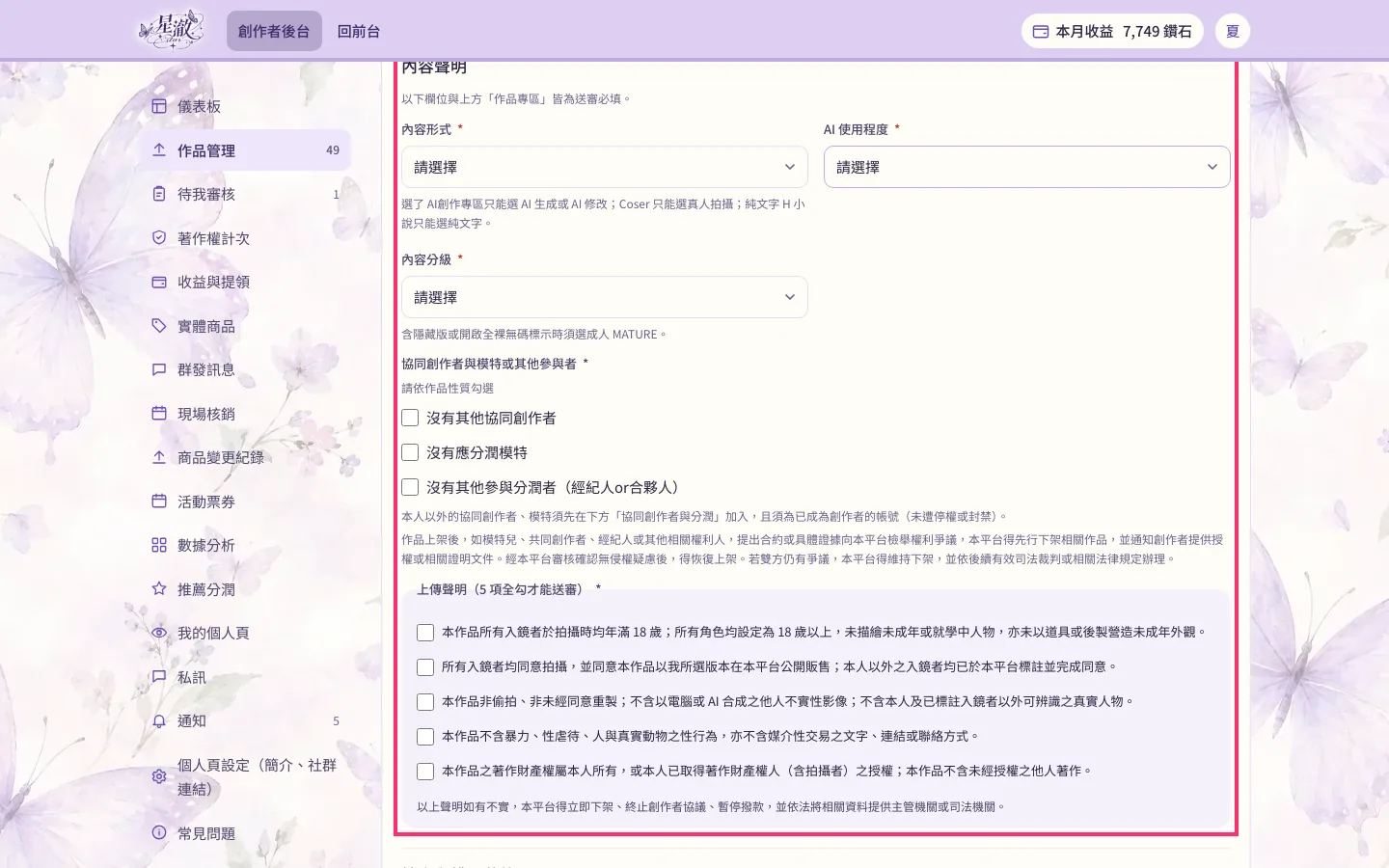Open 數據分析 in the sidebar
Viewport: 1389px width, 868px height.
pyautogui.click(x=245, y=545)
